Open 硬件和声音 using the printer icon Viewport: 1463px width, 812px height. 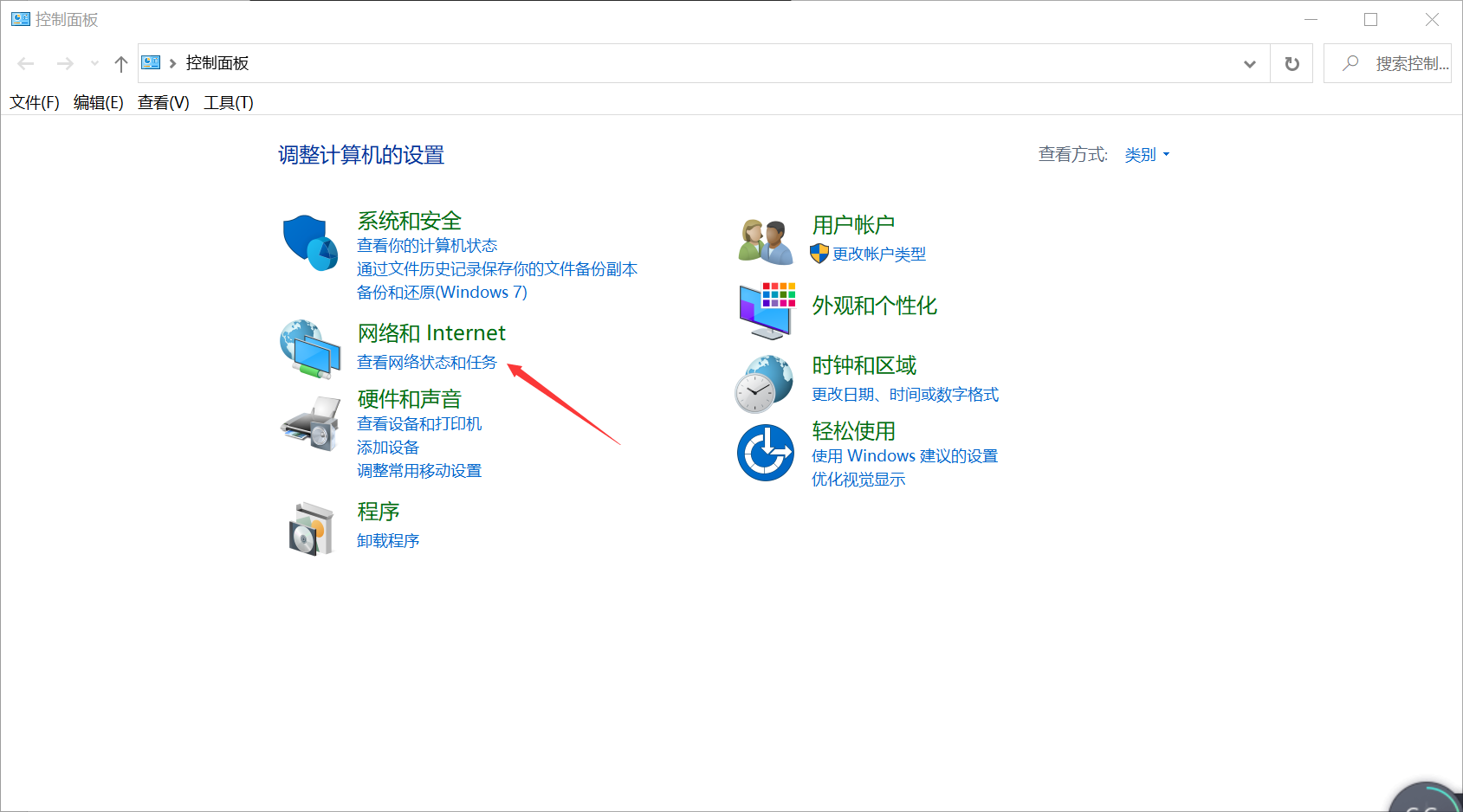pos(309,422)
